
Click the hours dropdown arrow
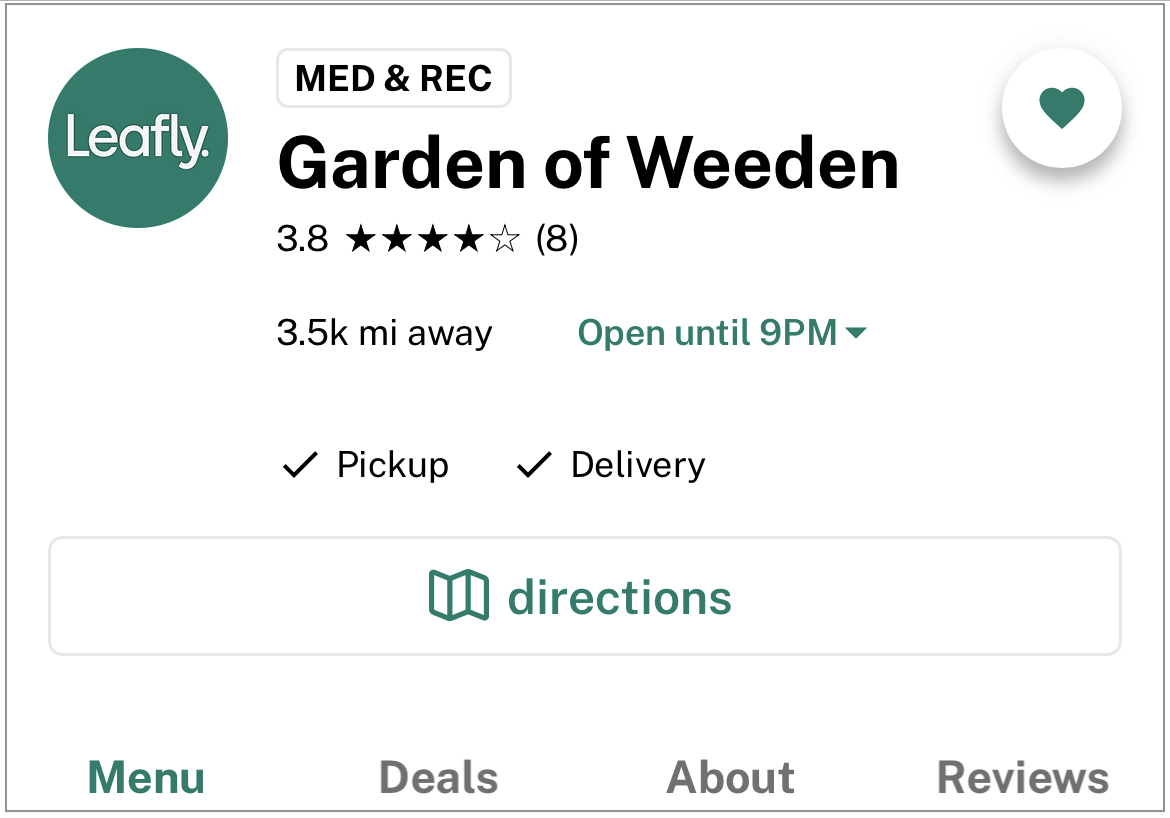click(857, 333)
